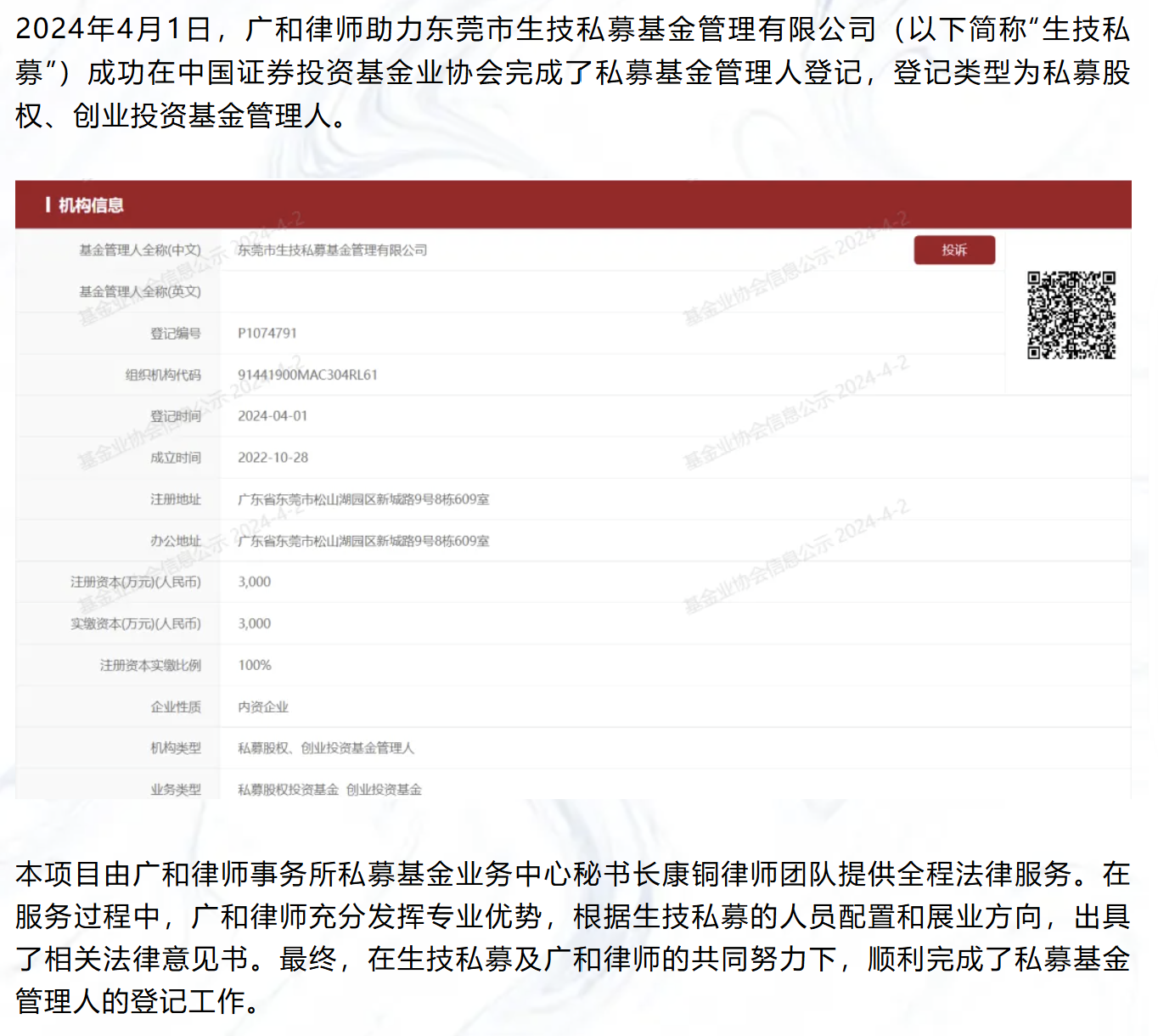Screen dimensions: 1158x1036
Task: Click the QR code image
Action: (1071, 315)
